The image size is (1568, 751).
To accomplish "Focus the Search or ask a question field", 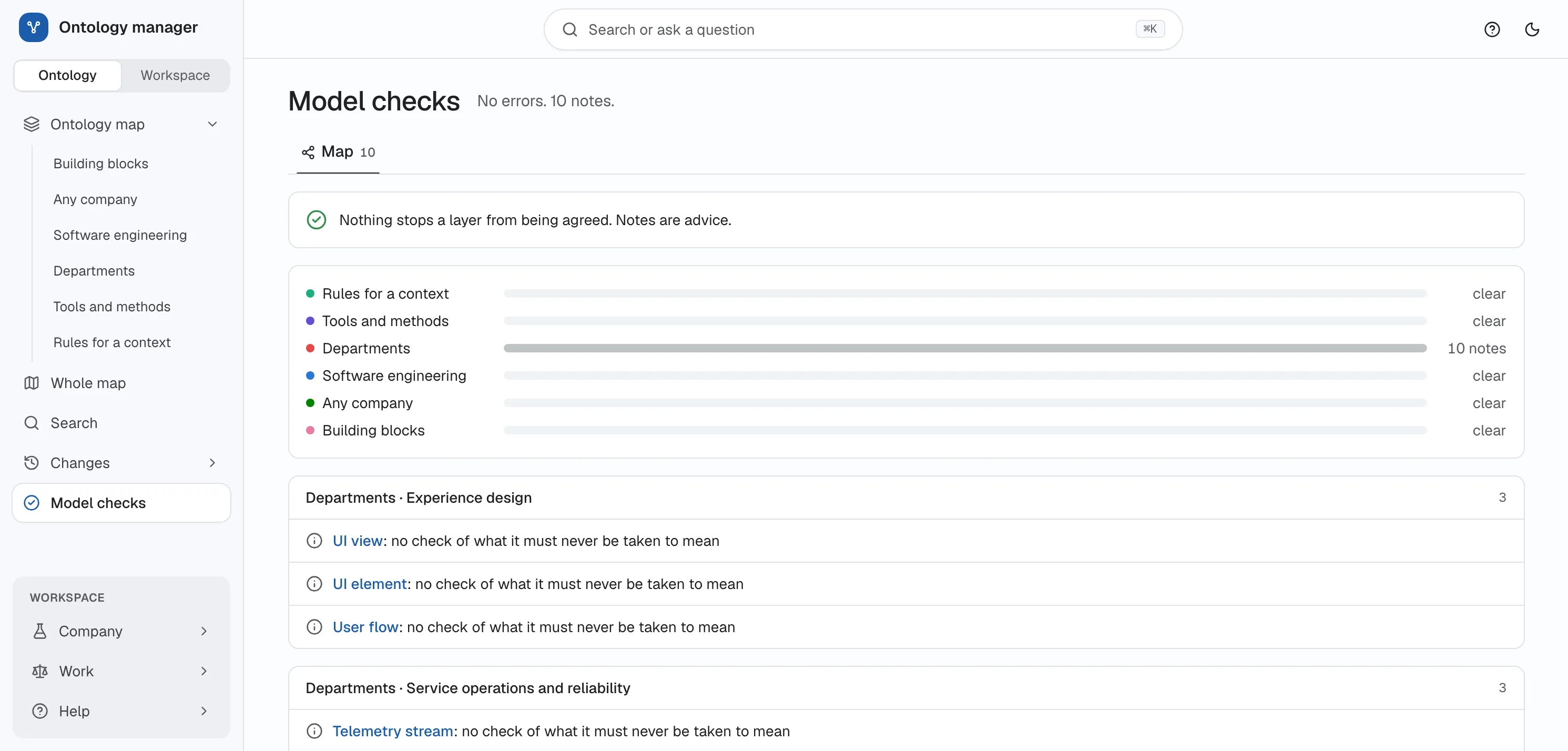I will pos(862,29).
